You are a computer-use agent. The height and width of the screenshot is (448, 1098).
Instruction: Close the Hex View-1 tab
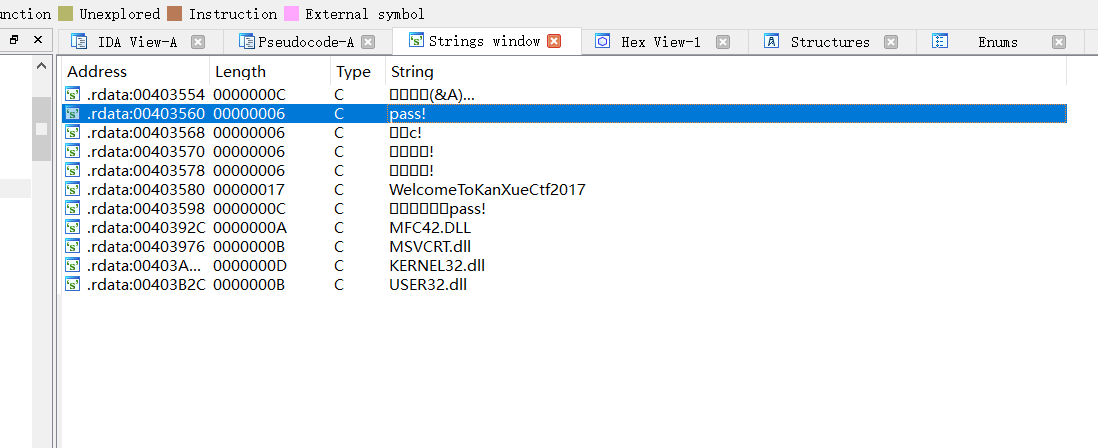(723, 42)
